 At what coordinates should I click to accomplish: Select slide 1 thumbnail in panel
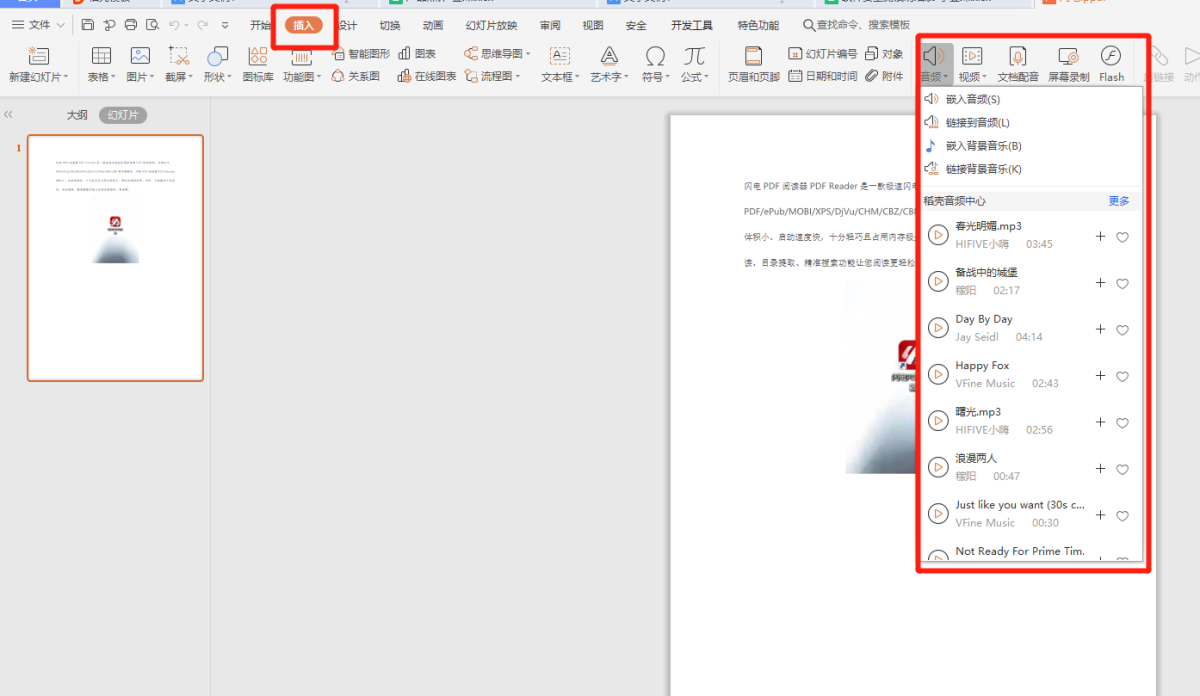pos(115,258)
